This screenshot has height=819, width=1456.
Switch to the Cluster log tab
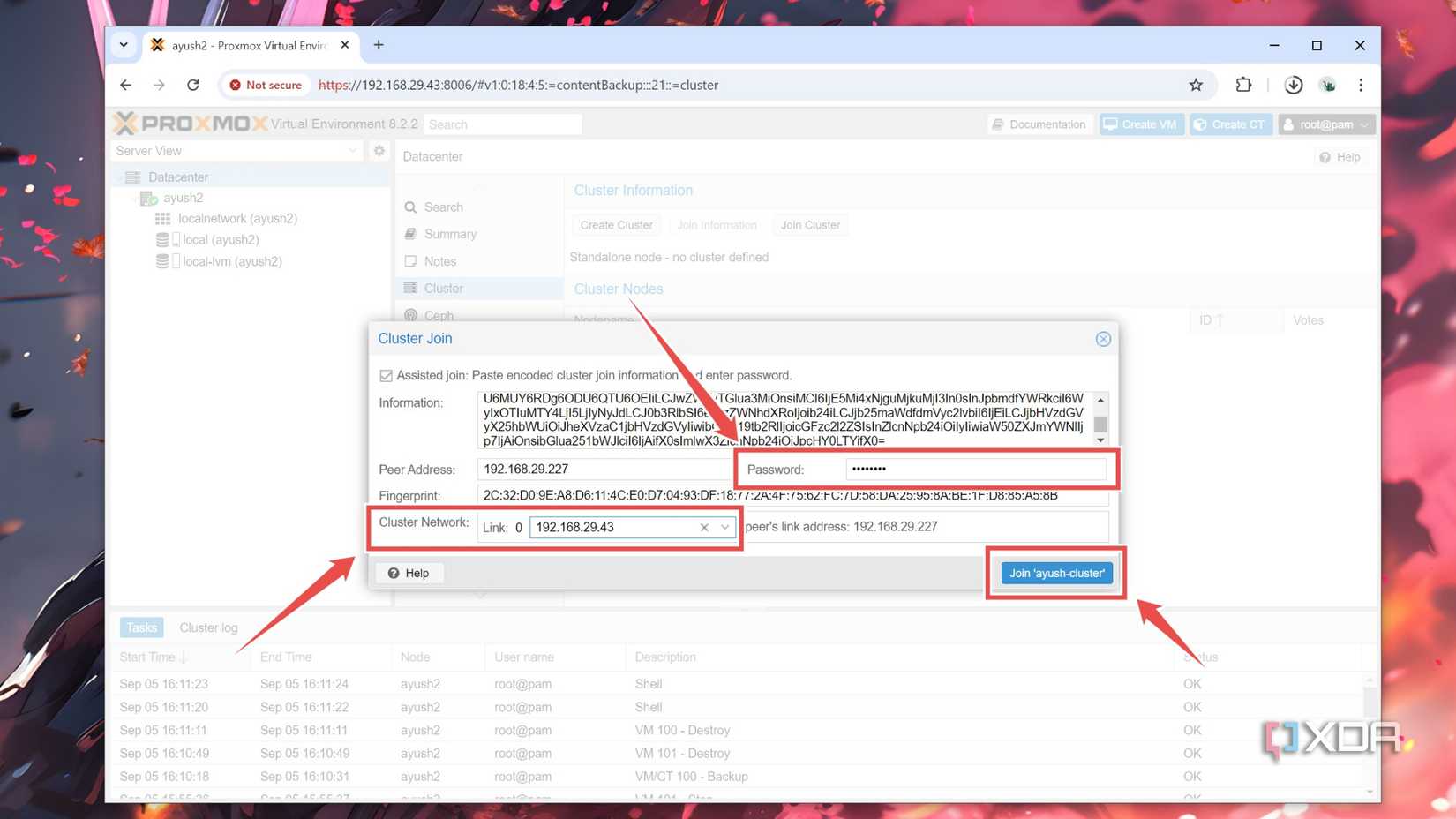pyautogui.click(x=208, y=627)
